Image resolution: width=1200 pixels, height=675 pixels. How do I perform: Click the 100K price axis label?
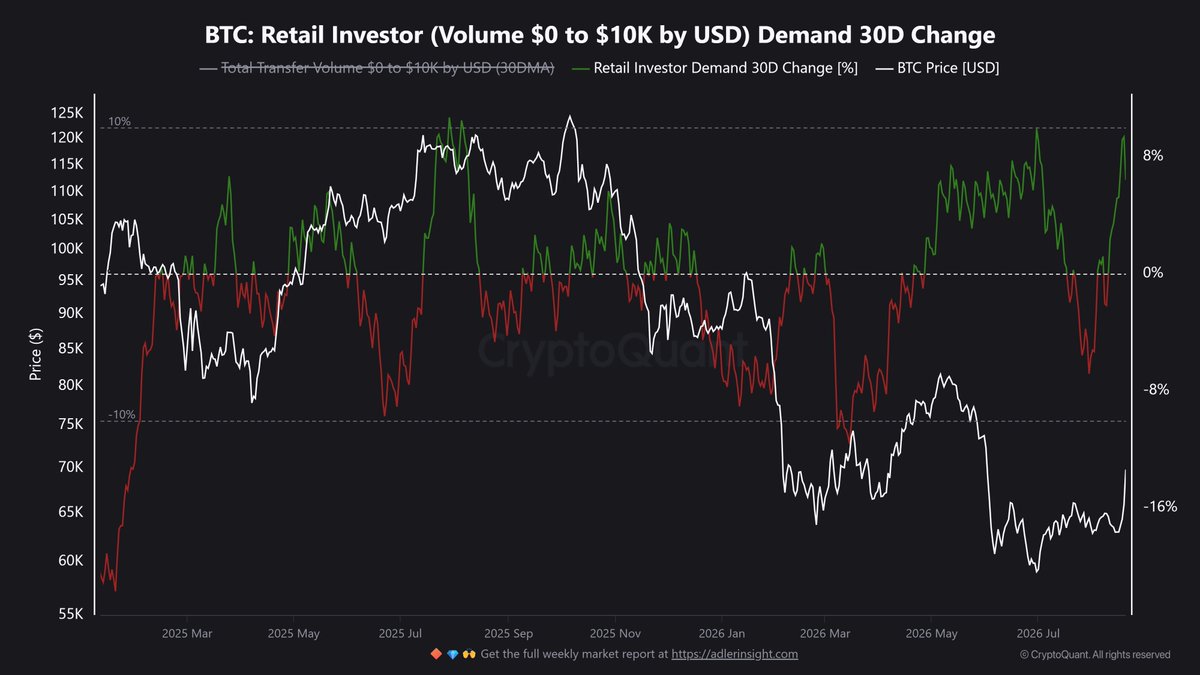click(x=67, y=248)
